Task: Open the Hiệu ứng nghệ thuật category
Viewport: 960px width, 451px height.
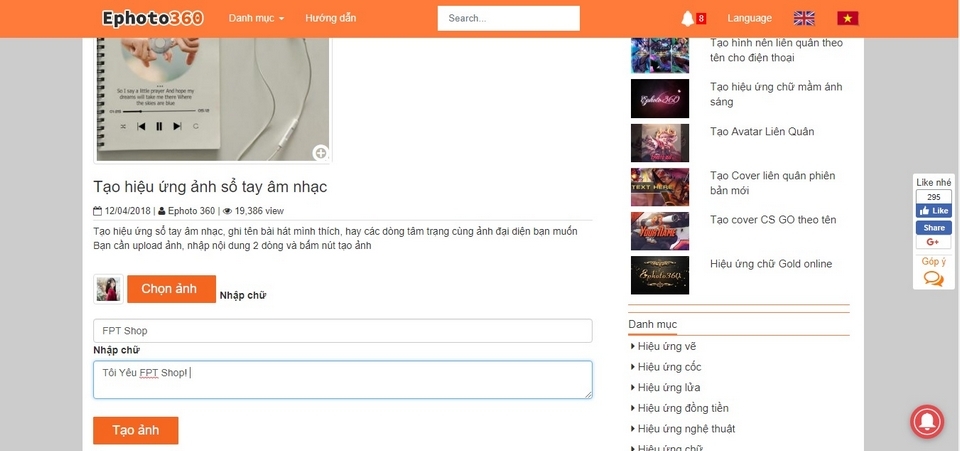Action: tap(686, 428)
